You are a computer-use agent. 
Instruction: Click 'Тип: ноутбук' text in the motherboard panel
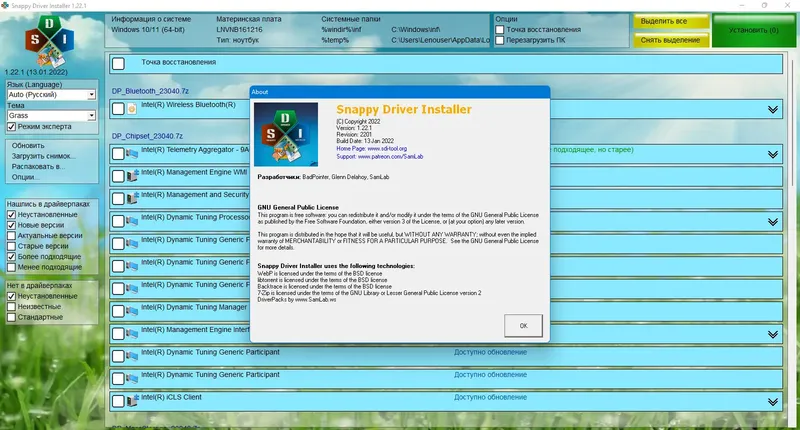coord(237,40)
